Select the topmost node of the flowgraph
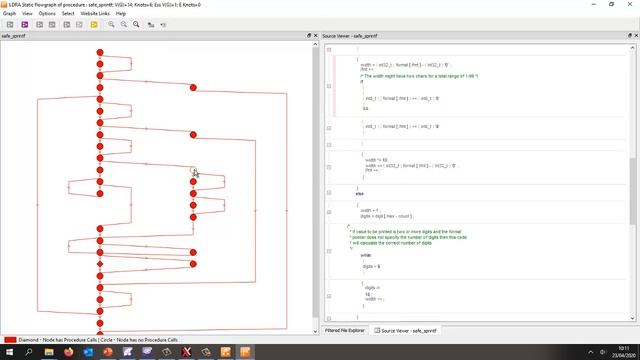 click(100, 52)
